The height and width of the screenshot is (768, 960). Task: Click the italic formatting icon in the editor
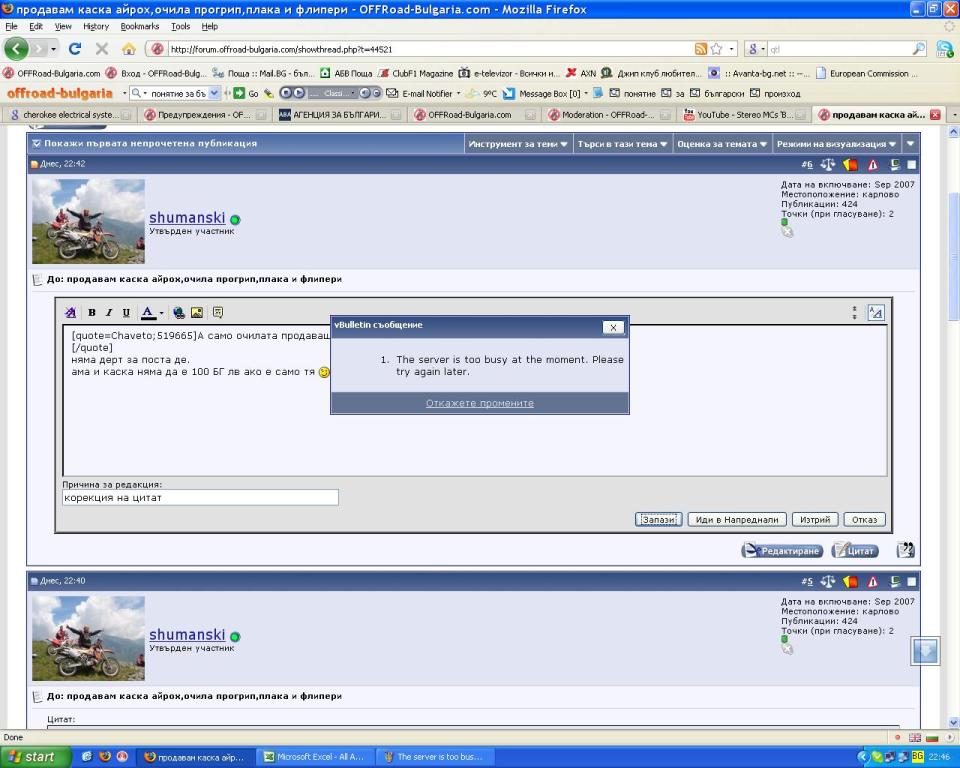109,313
